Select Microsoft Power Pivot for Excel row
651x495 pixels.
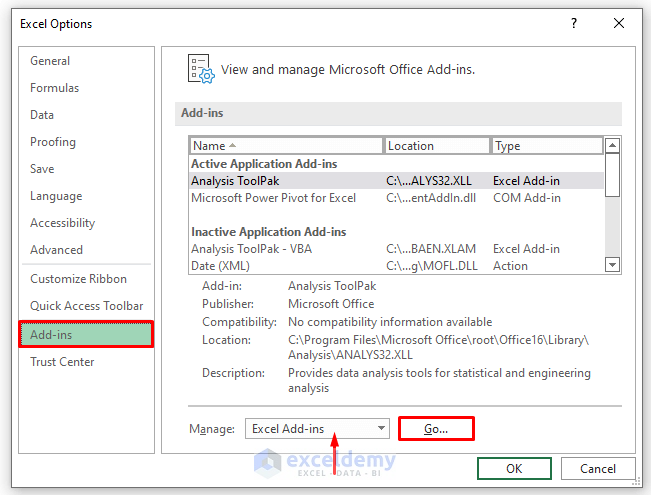(396, 198)
